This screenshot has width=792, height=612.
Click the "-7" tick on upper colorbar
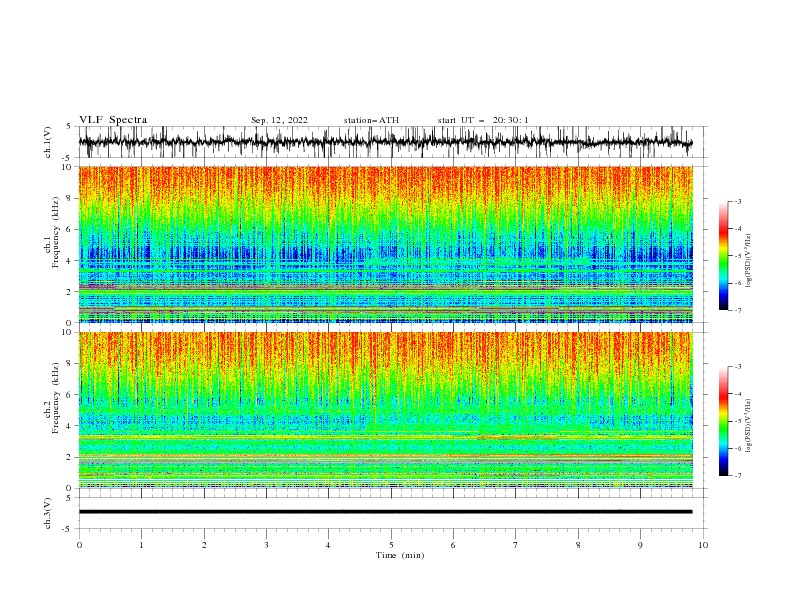coord(737,310)
